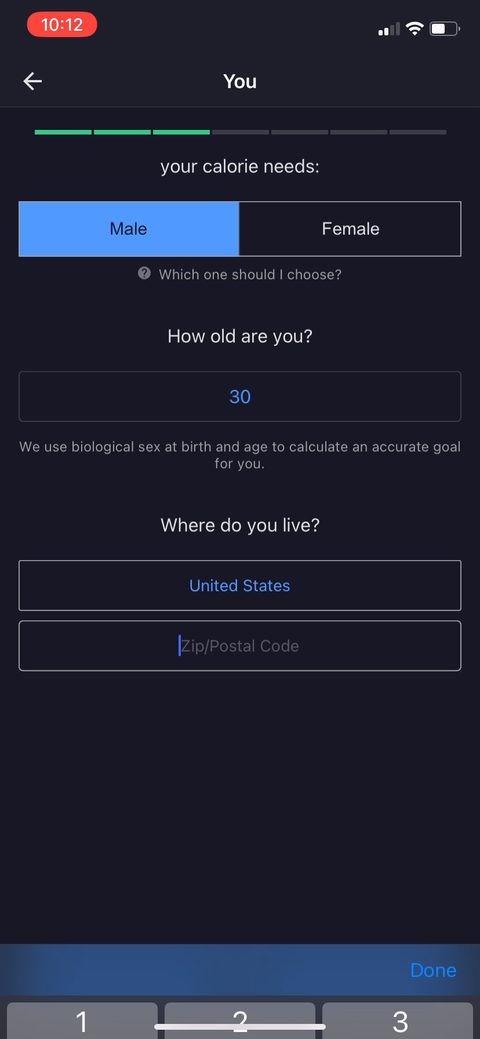The height and width of the screenshot is (1039, 480).
Task: Tap the 2 key on keypad
Action: [x=240, y=1021]
